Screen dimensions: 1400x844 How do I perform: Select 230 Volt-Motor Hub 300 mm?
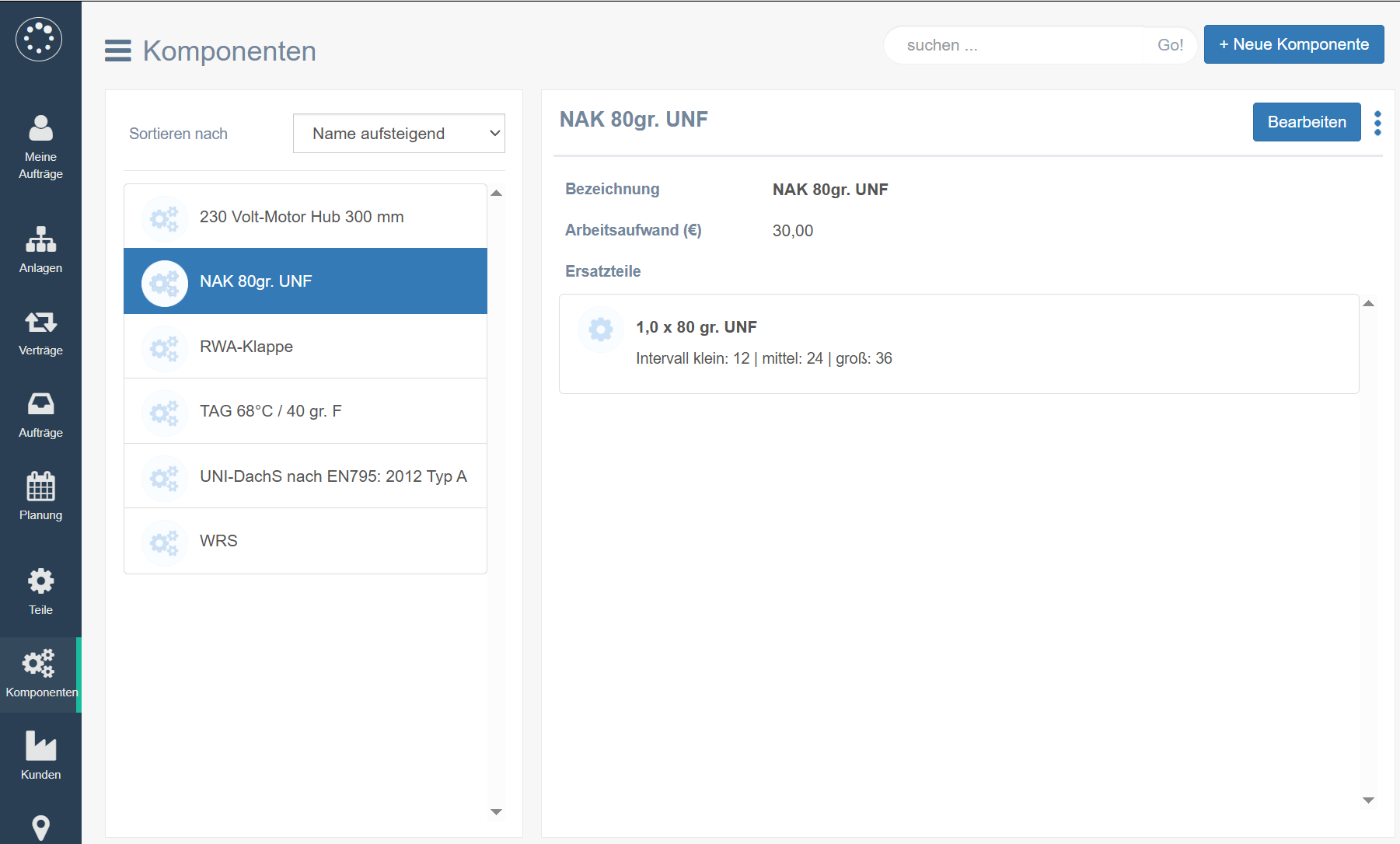[x=305, y=217]
